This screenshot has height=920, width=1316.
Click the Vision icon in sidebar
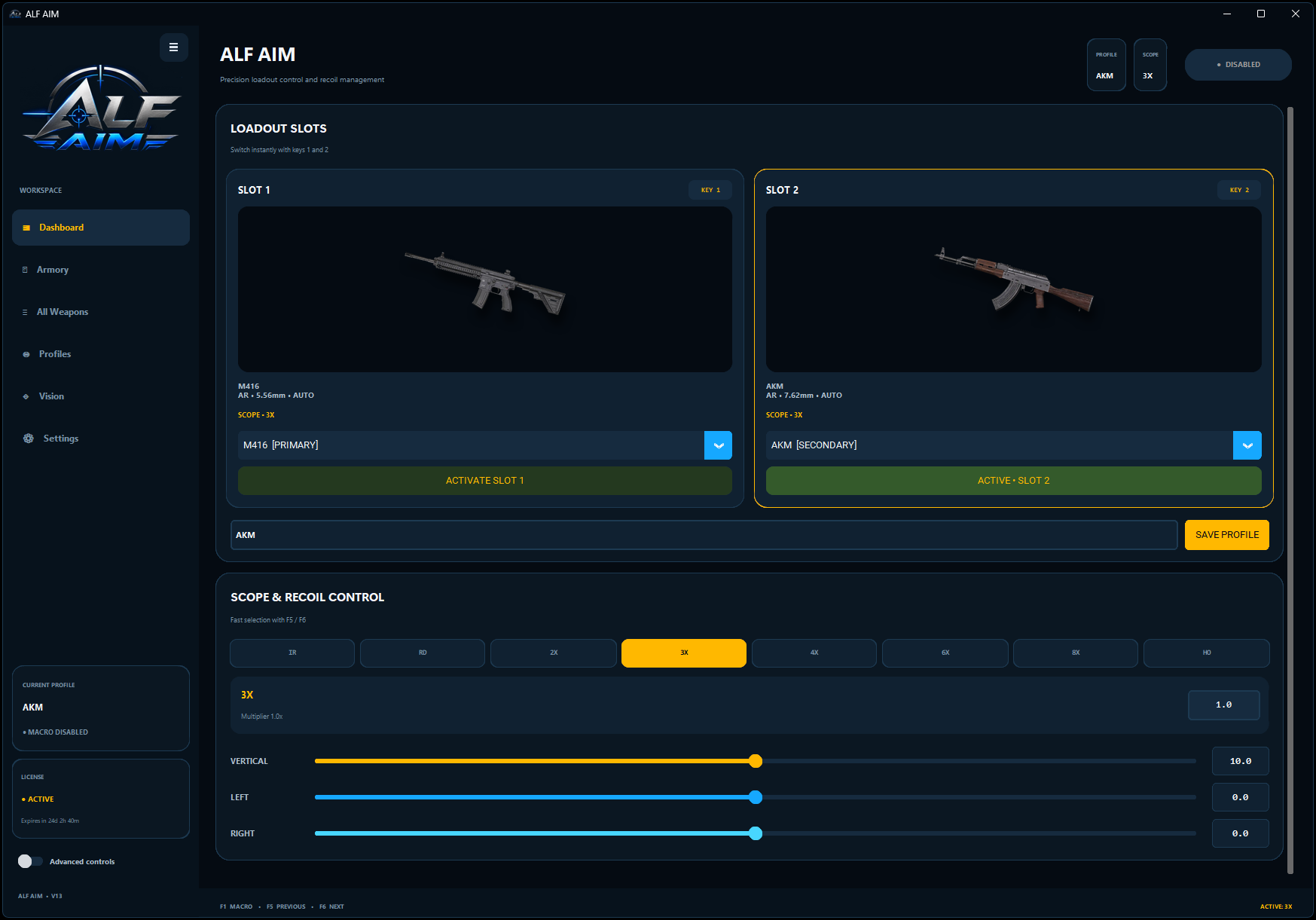(26, 396)
